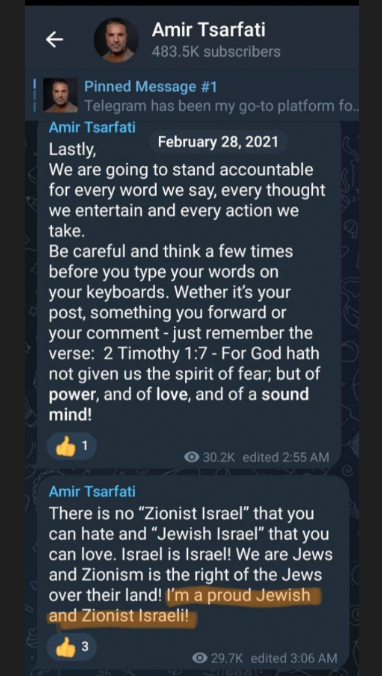This screenshot has height=676, width=382.
Task: Tap the 'edited 3:06 AM' timestamp
Action: pos(294,658)
